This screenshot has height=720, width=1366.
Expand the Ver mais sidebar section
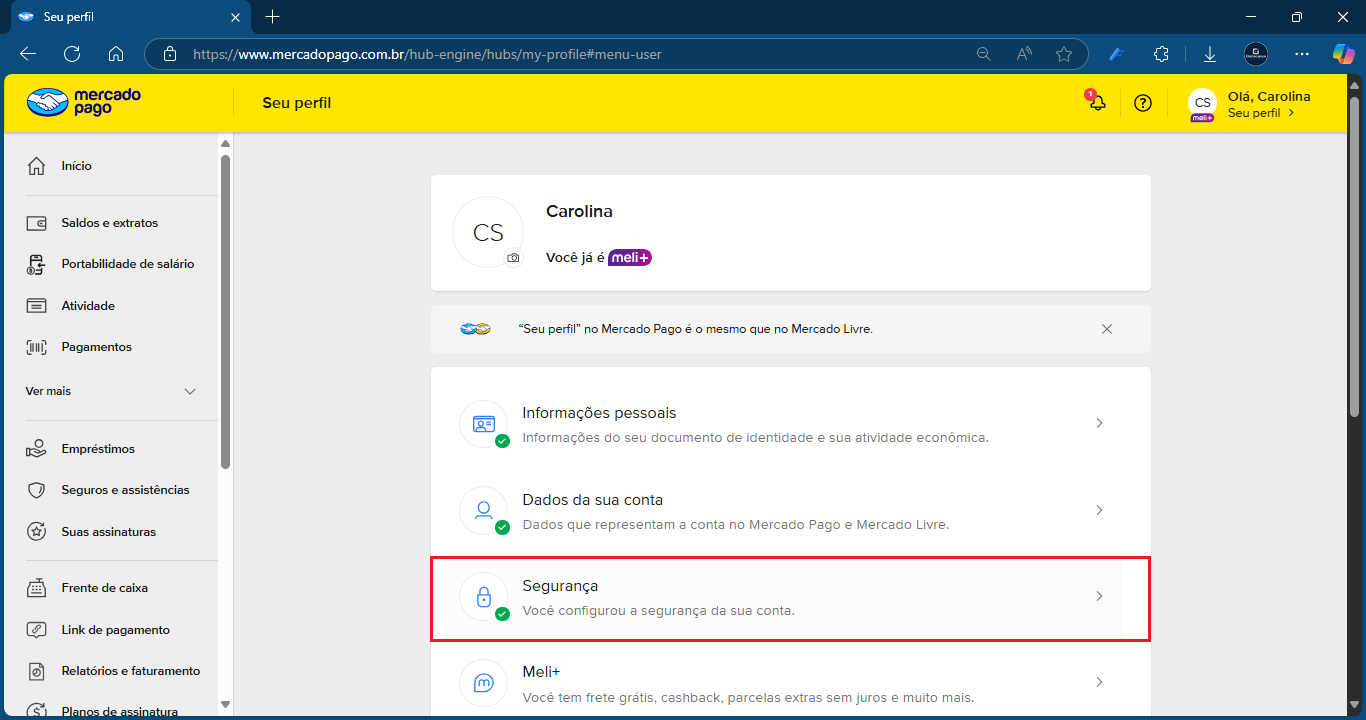[110, 391]
